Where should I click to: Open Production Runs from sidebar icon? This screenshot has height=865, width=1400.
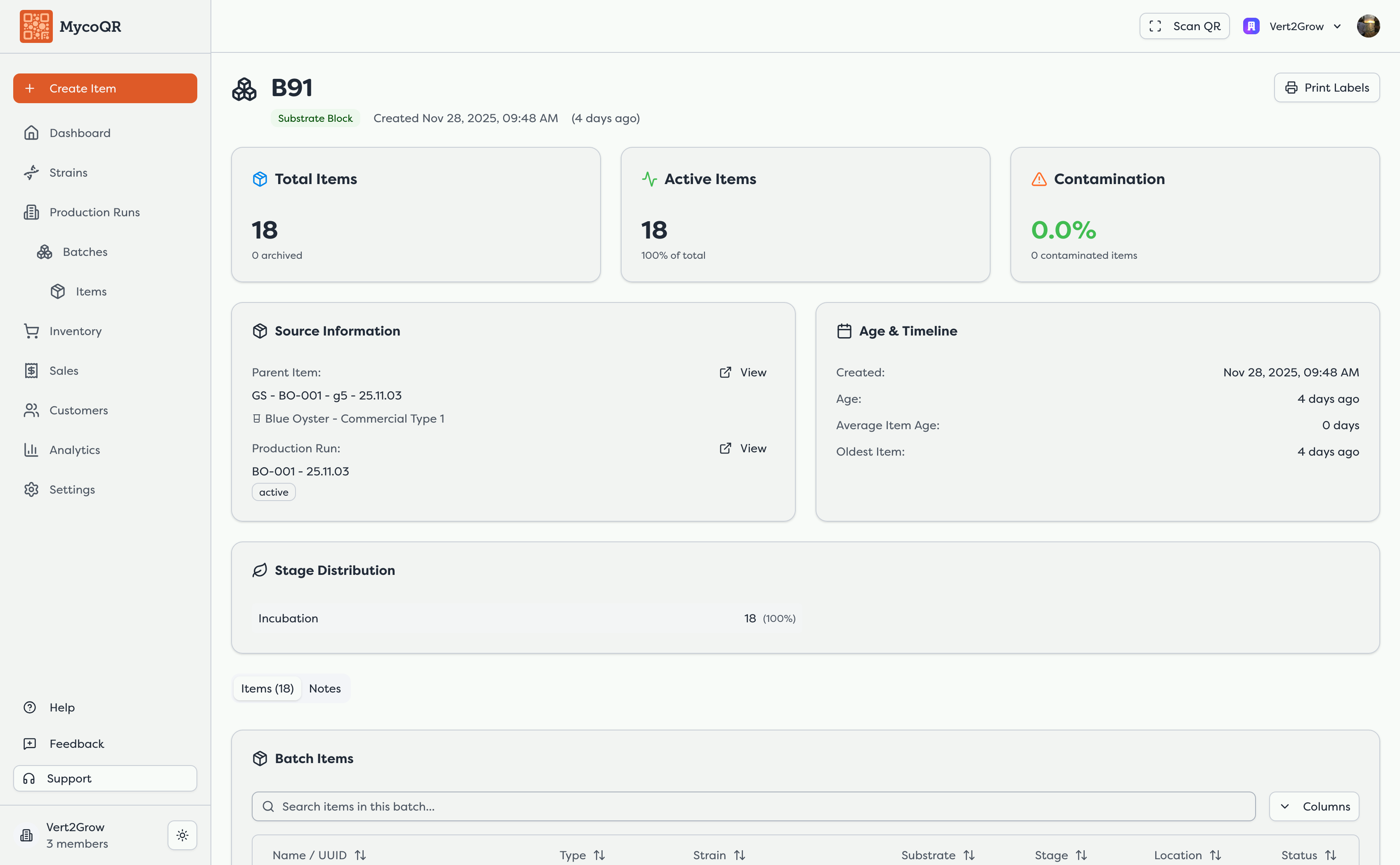31,212
